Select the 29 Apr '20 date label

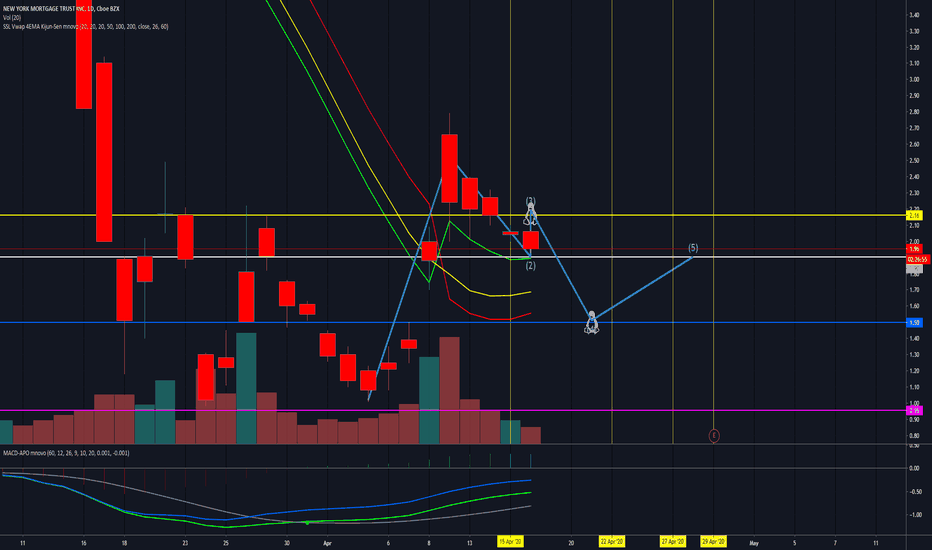pyautogui.click(x=713, y=542)
